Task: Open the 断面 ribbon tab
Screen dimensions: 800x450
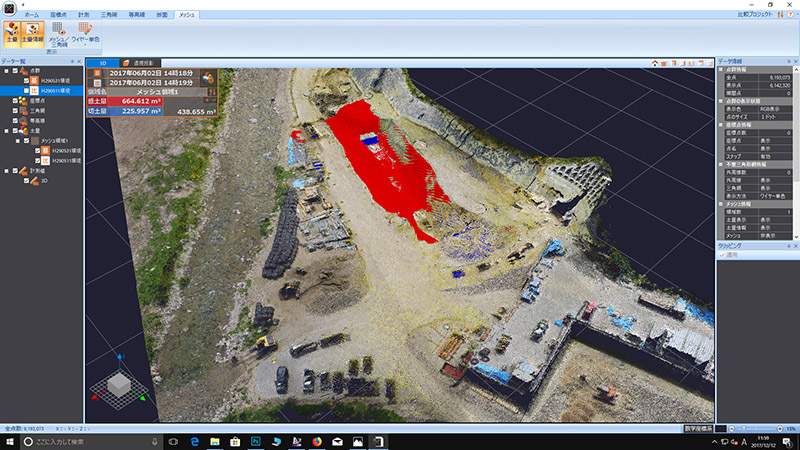Action: [x=162, y=15]
